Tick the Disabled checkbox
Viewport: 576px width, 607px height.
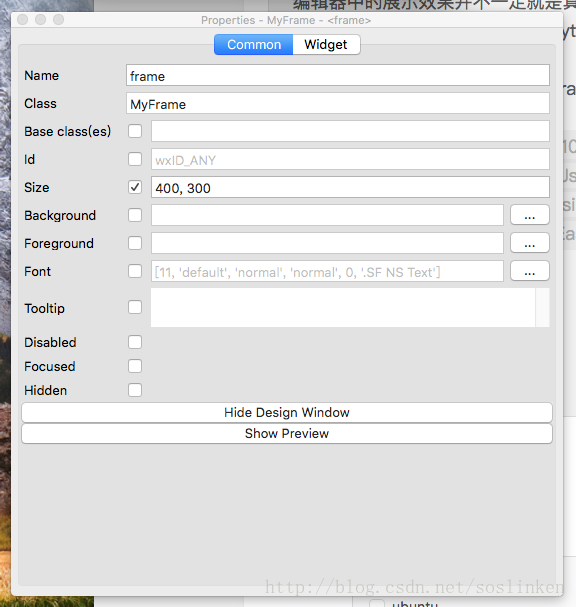click(135, 342)
